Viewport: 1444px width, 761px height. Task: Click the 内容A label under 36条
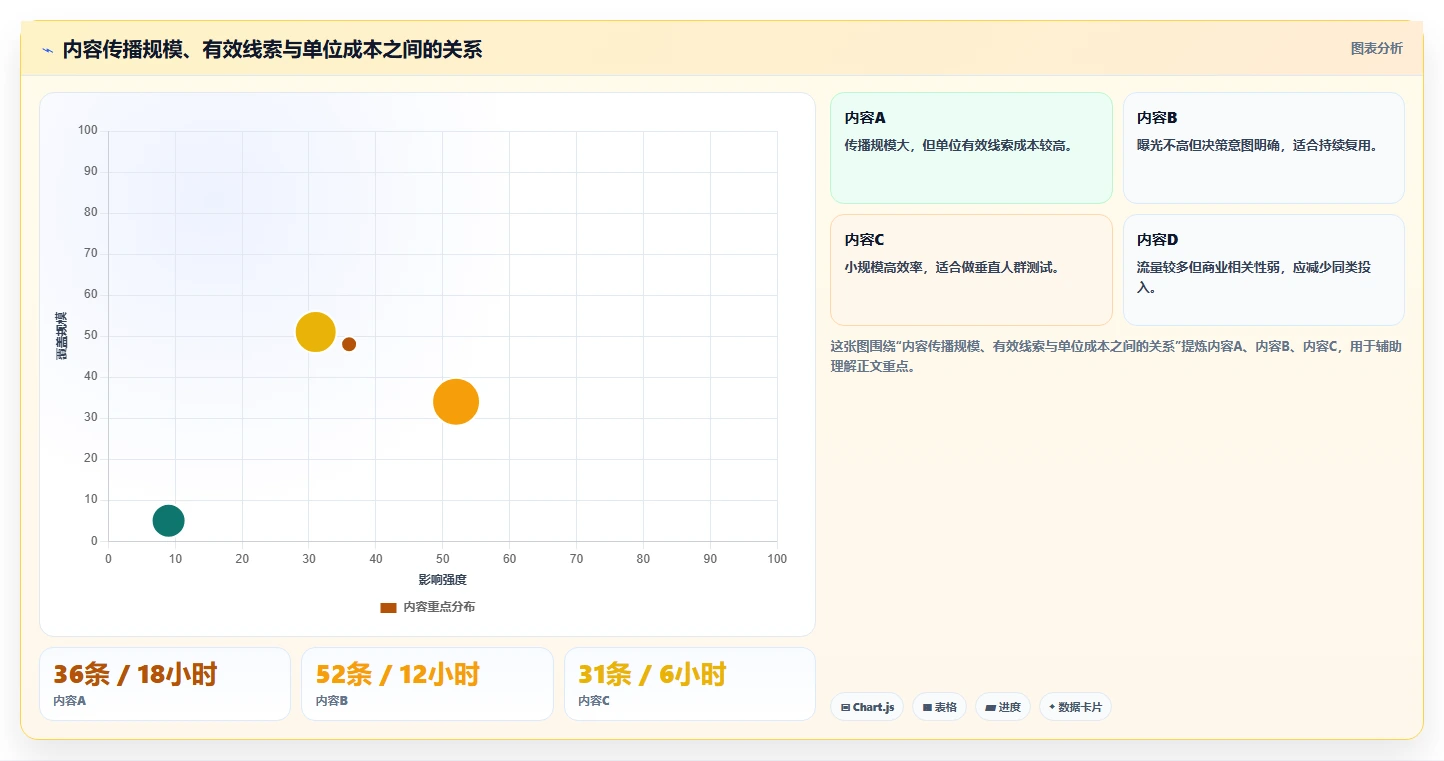(x=69, y=701)
